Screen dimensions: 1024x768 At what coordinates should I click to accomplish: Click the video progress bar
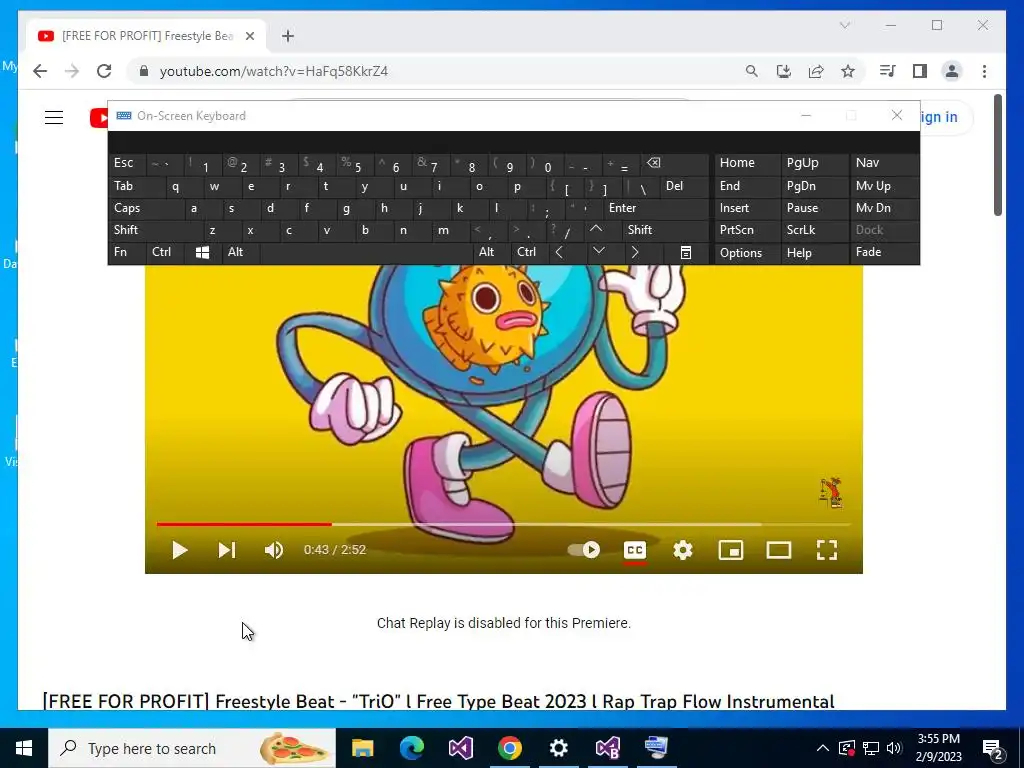504,524
